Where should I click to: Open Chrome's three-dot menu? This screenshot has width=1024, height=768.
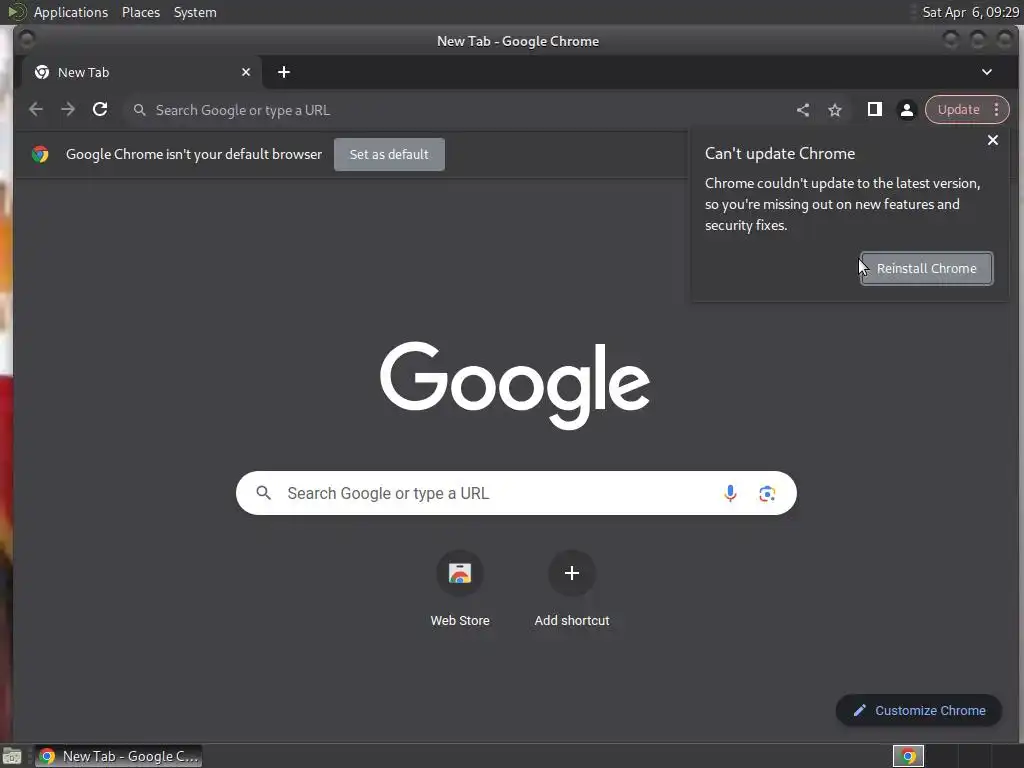(x=997, y=110)
